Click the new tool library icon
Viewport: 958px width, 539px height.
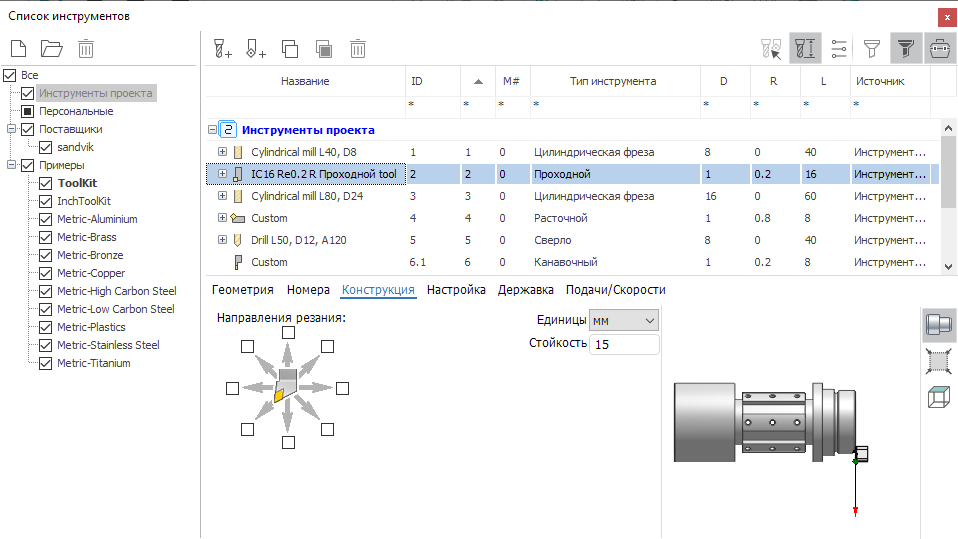(x=19, y=48)
